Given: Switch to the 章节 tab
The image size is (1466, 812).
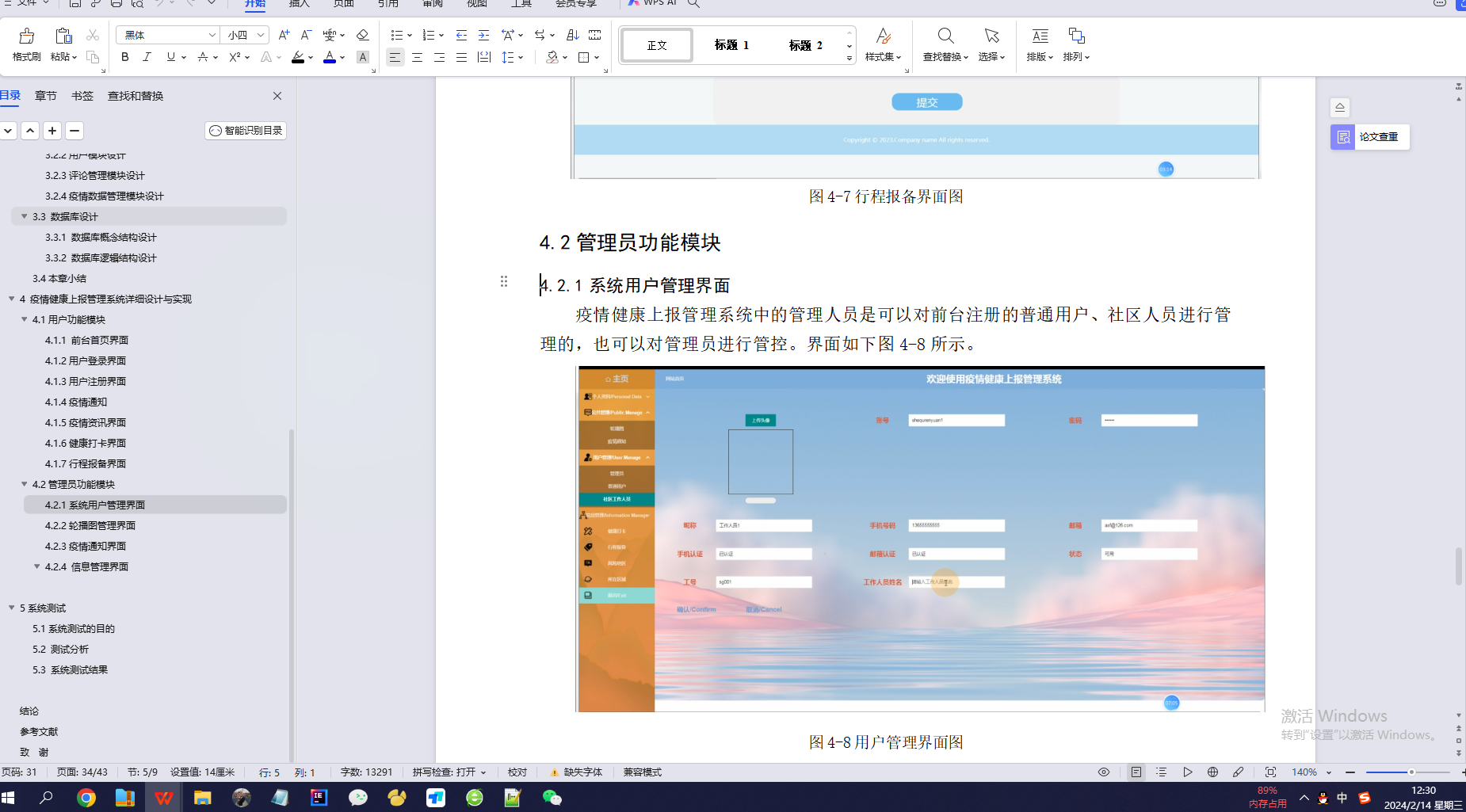Looking at the screenshot, I should (44, 95).
